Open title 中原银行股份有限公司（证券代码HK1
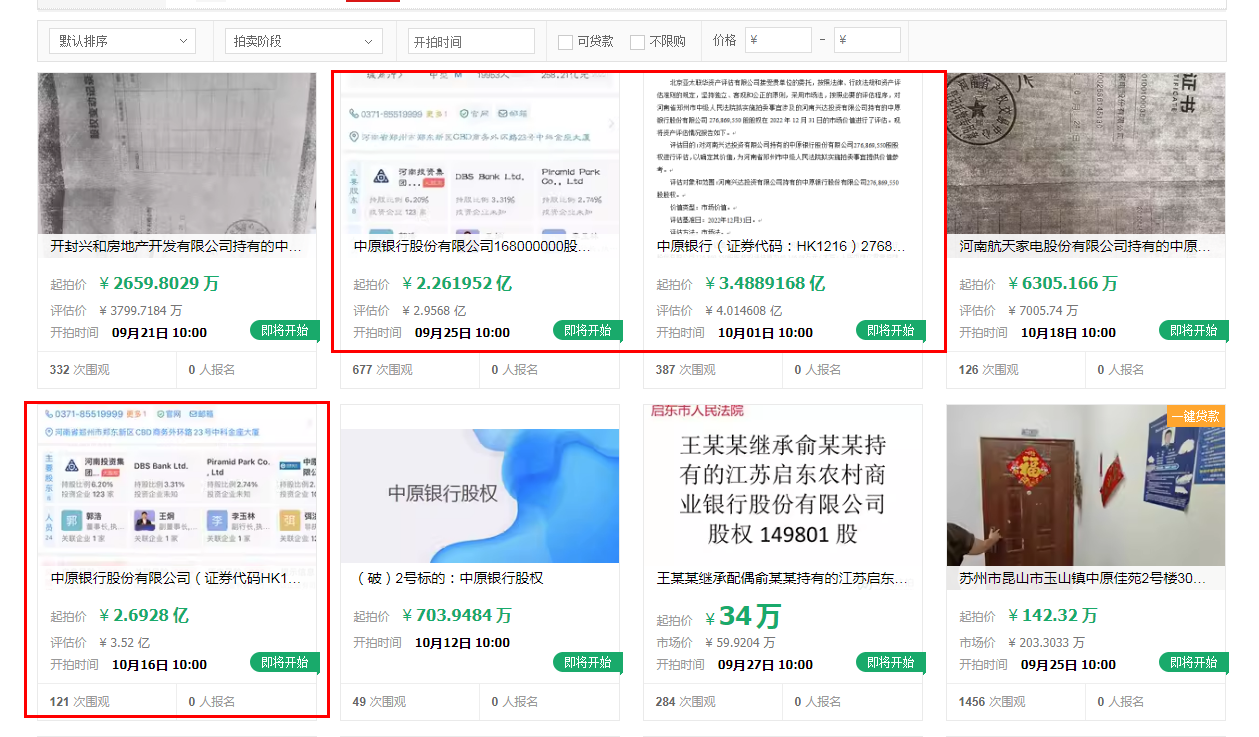1259x737 pixels. pos(176,578)
